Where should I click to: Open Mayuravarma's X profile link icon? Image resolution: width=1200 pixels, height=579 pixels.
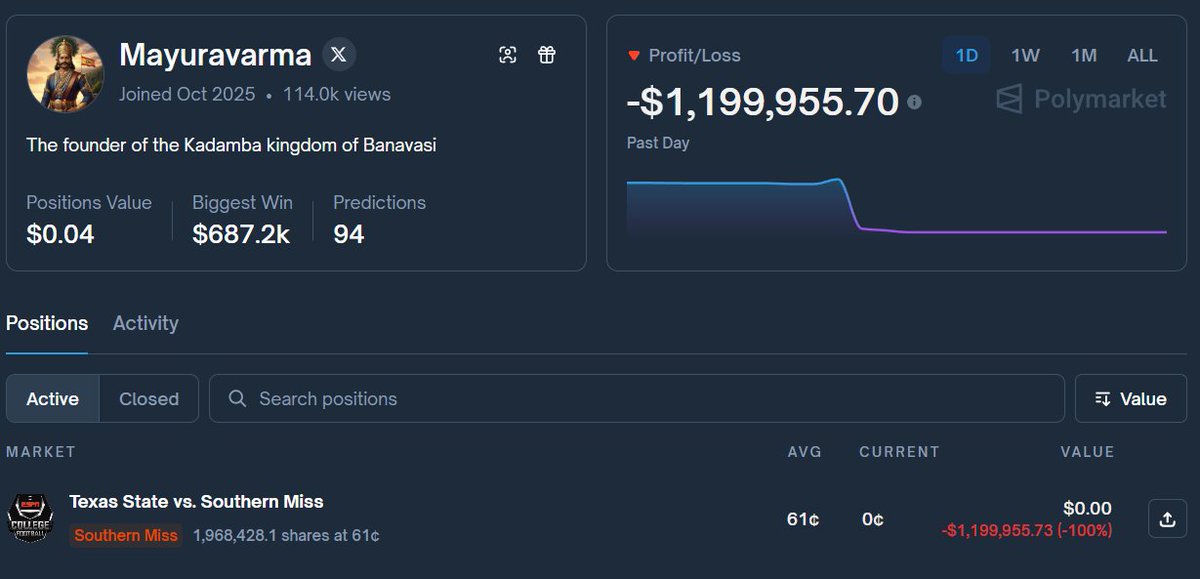[x=339, y=55]
